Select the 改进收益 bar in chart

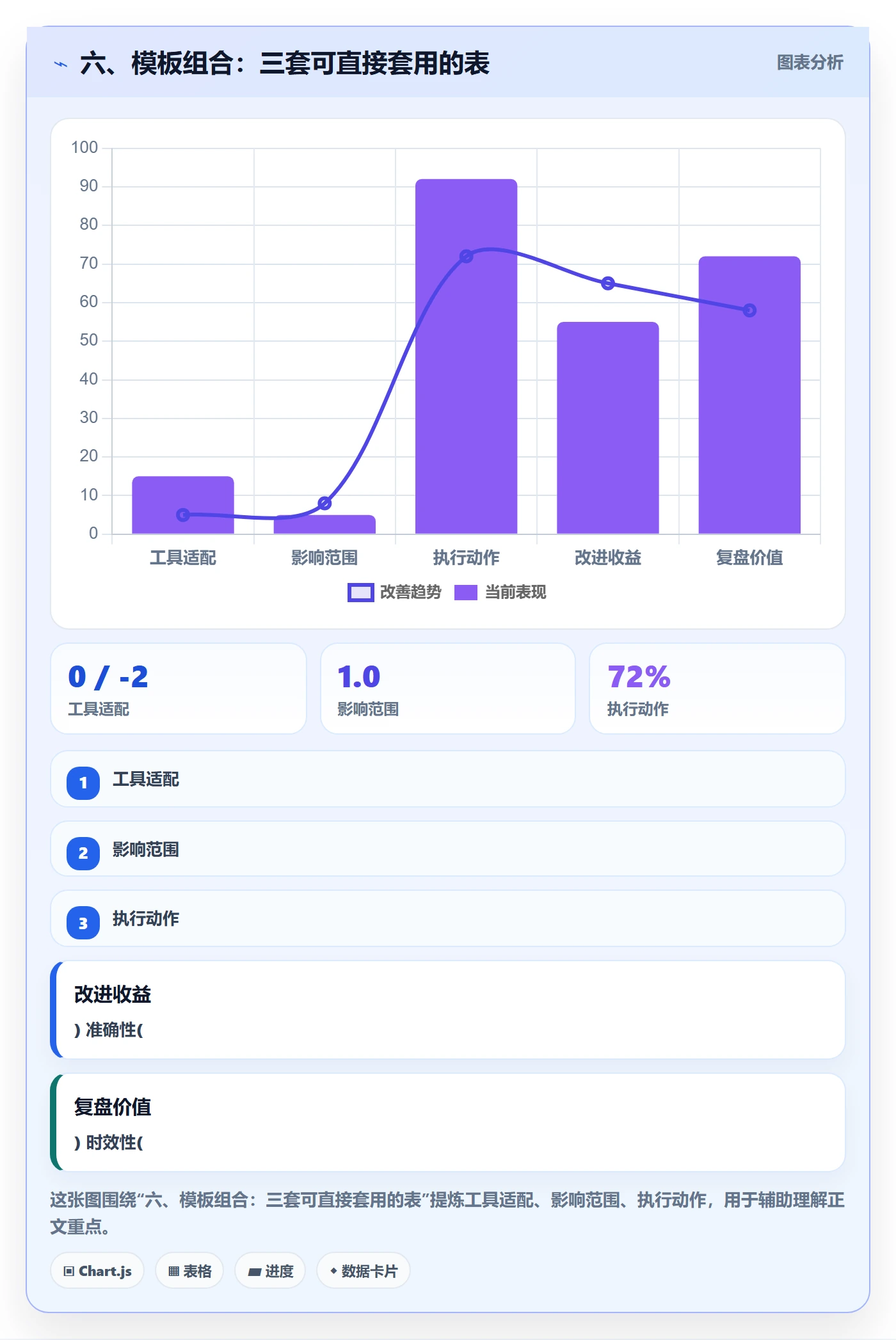(x=607, y=427)
